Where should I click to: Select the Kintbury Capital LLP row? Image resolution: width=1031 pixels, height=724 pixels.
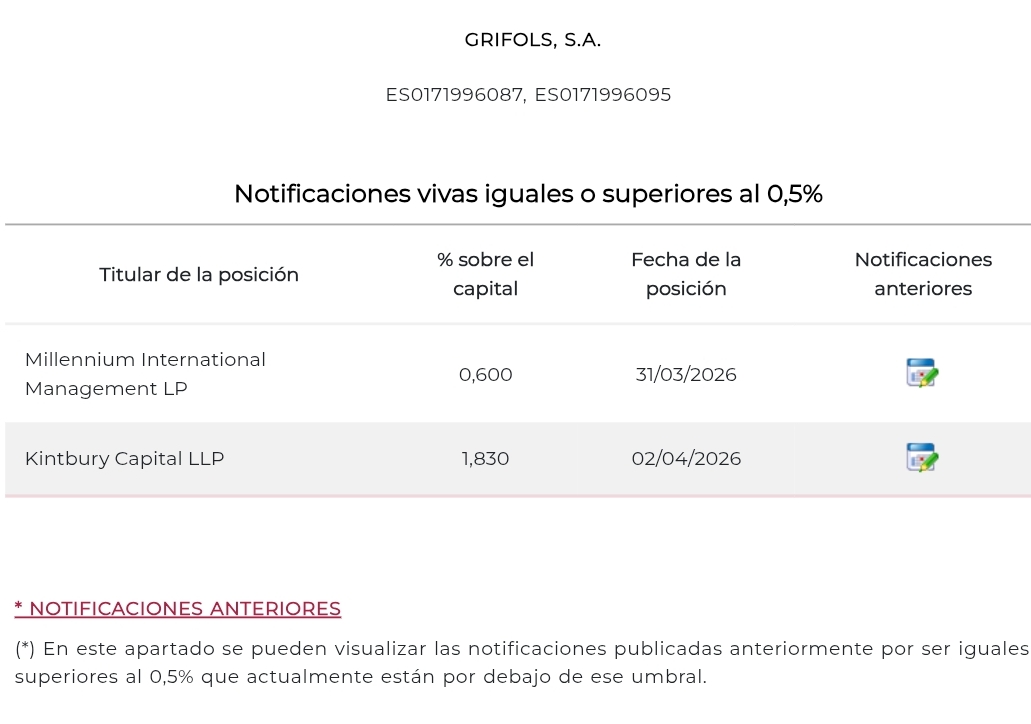coord(123,458)
